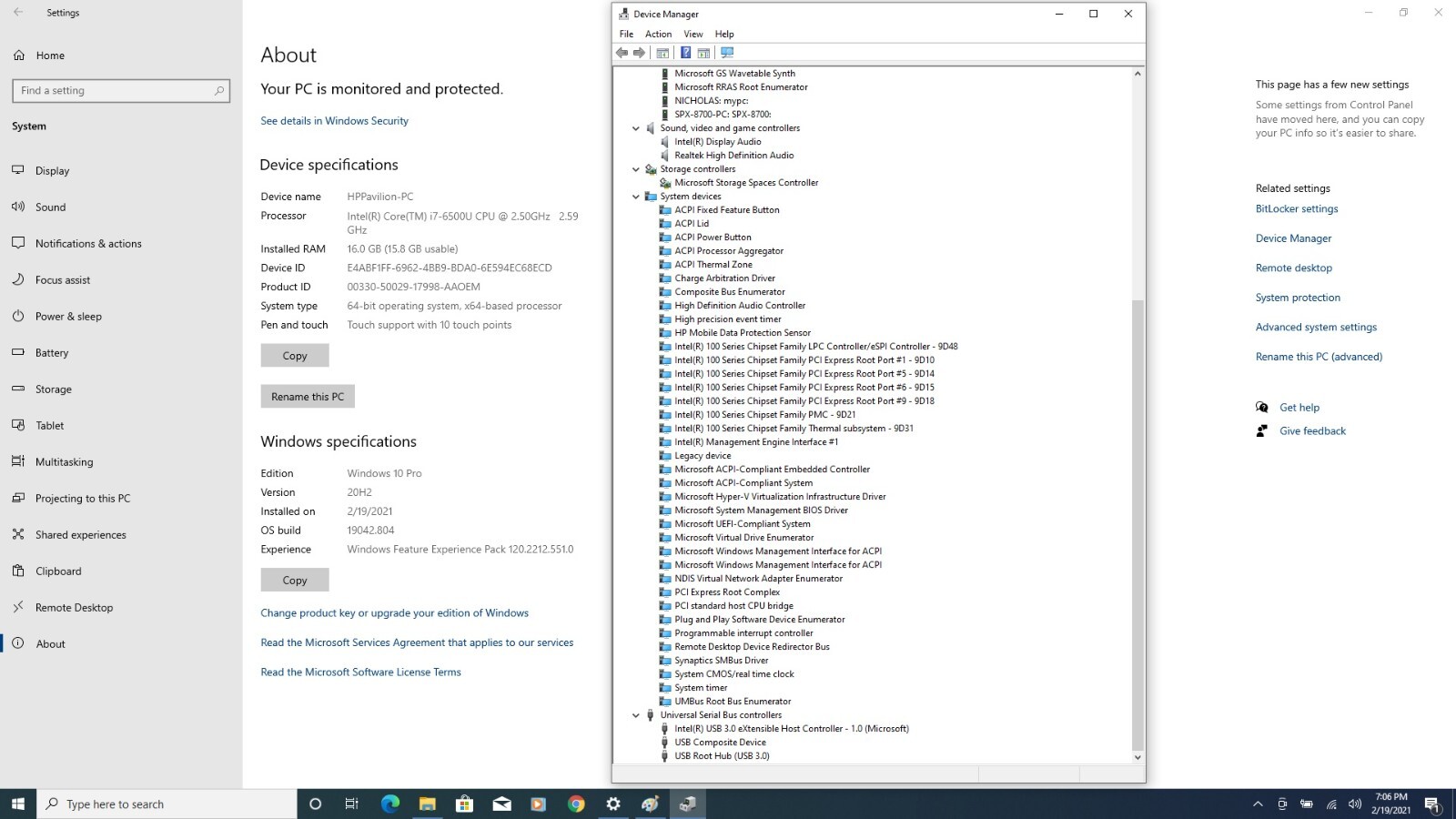
Task: Click the Forward arrow in Device Manager toolbar
Action: [x=639, y=53]
